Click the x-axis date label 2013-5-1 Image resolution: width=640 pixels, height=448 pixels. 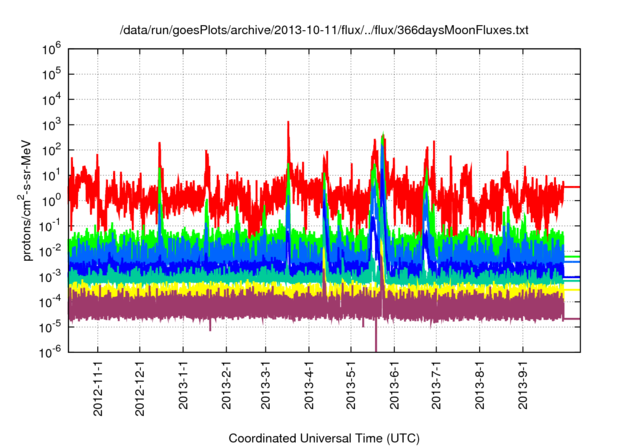click(x=351, y=385)
